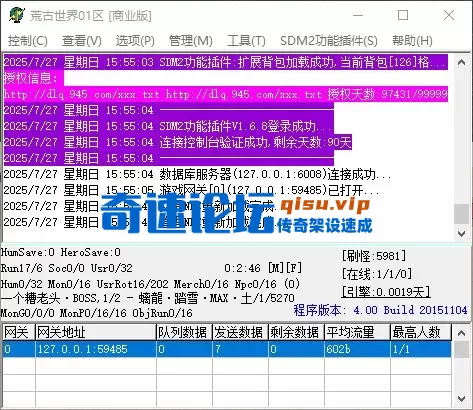Click the 平均流量 column header
Viewport: 473px width, 410px height.
coord(358,332)
